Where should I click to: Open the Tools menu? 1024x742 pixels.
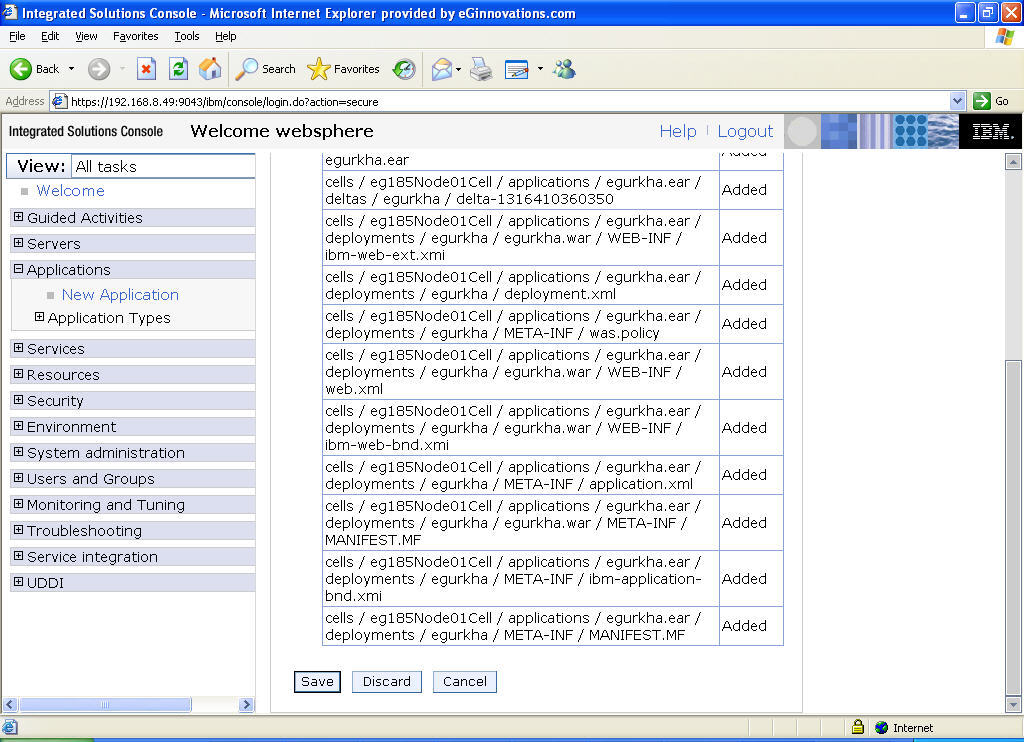pyautogui.click(x=187, y=37)
